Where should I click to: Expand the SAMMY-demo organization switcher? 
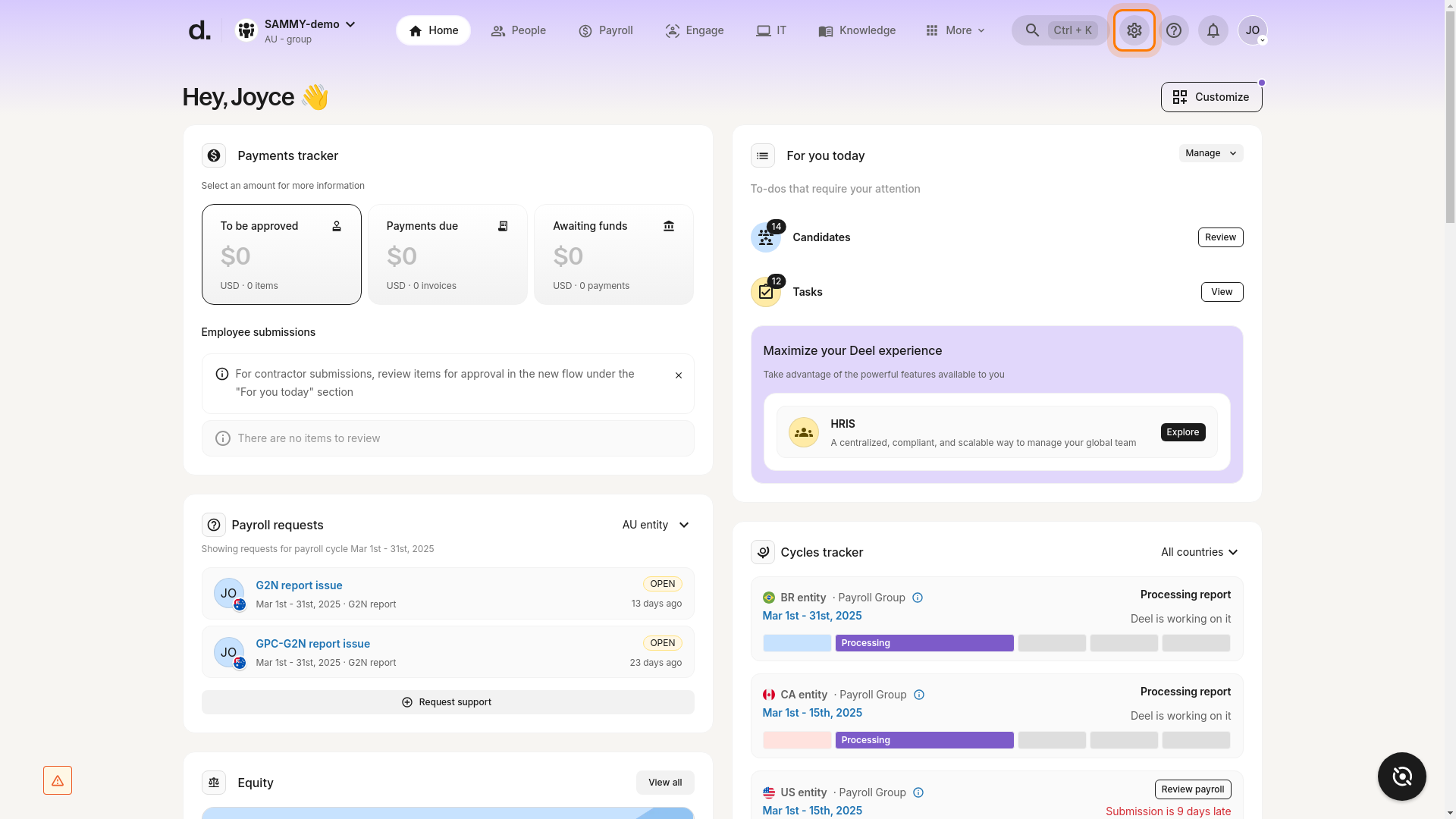point(350,24)
